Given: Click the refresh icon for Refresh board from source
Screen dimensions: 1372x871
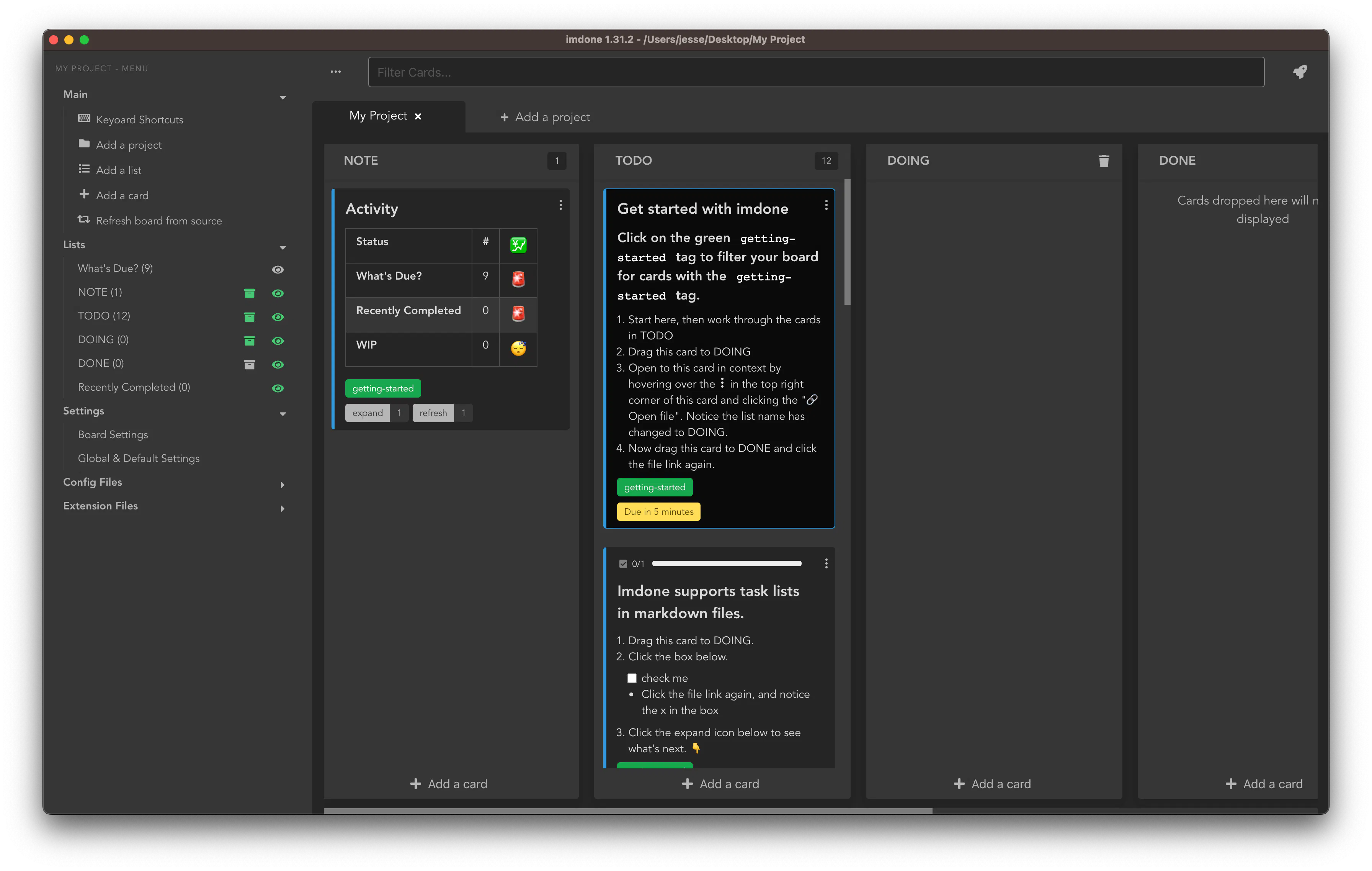Looking at the screenshot, I should [84, 219].
